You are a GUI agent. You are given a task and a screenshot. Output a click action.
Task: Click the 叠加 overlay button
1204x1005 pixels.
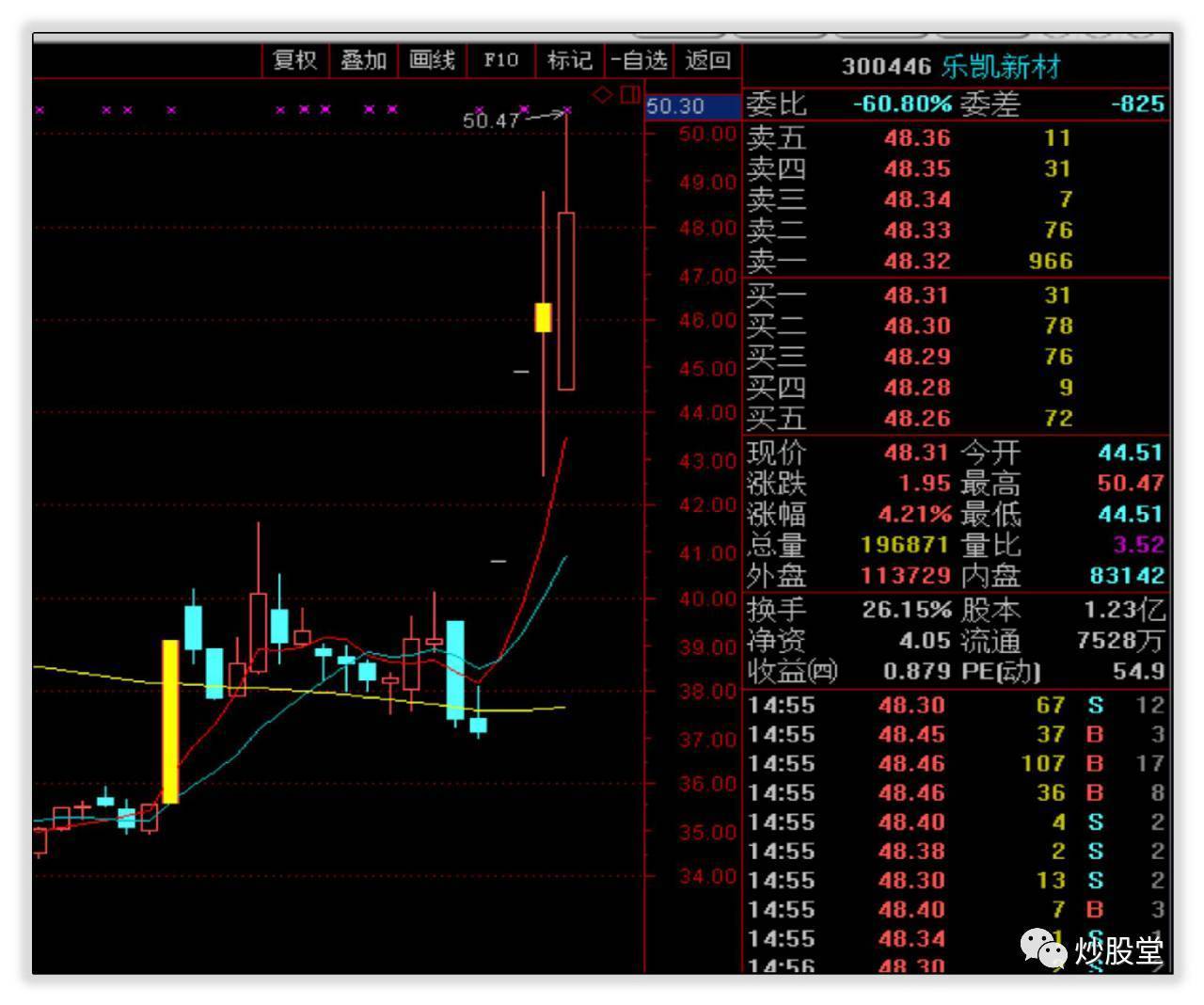(363, 60)
